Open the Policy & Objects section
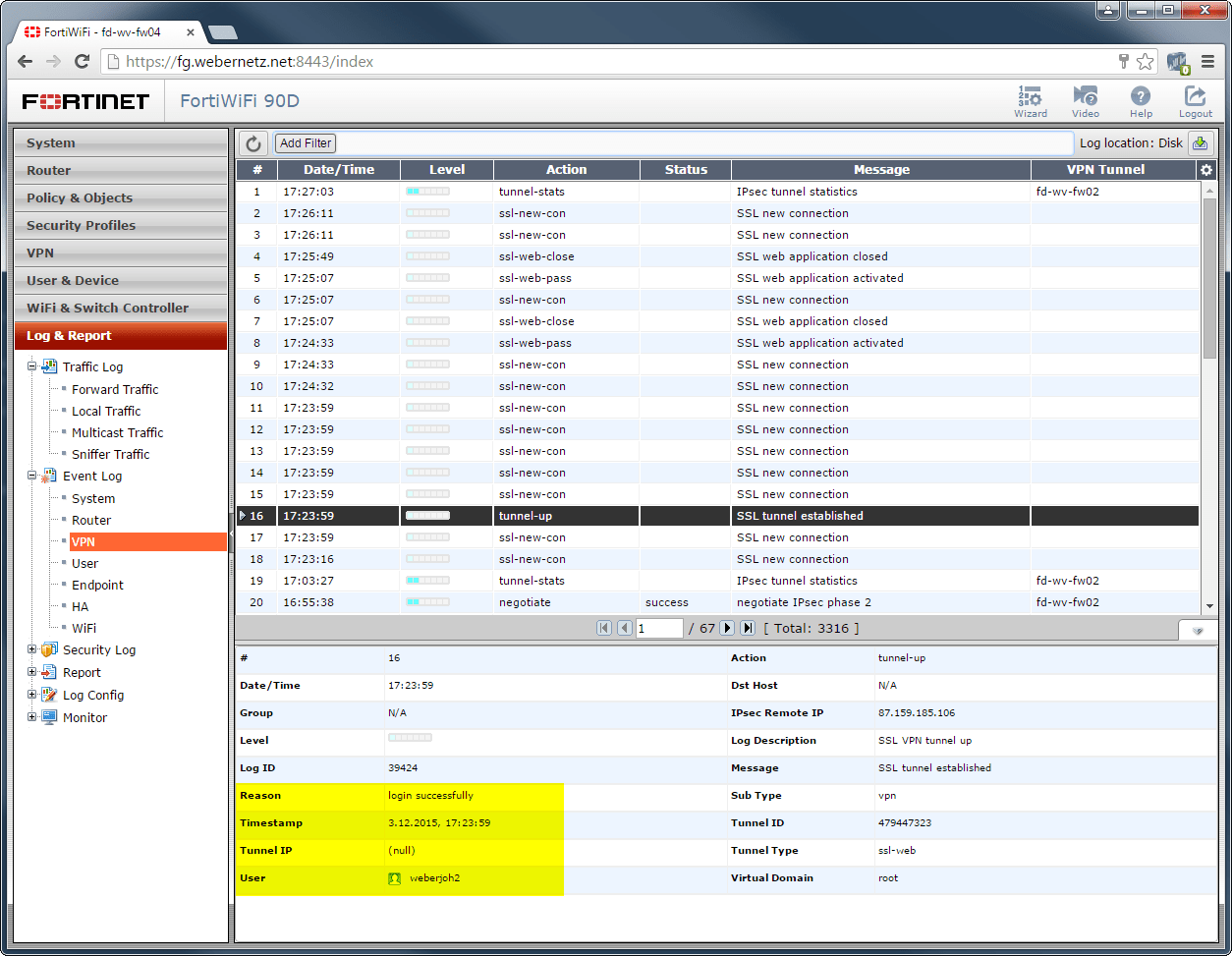This screenshot has width=1232, height=956. pyautogui.click(x=121, y=197)
